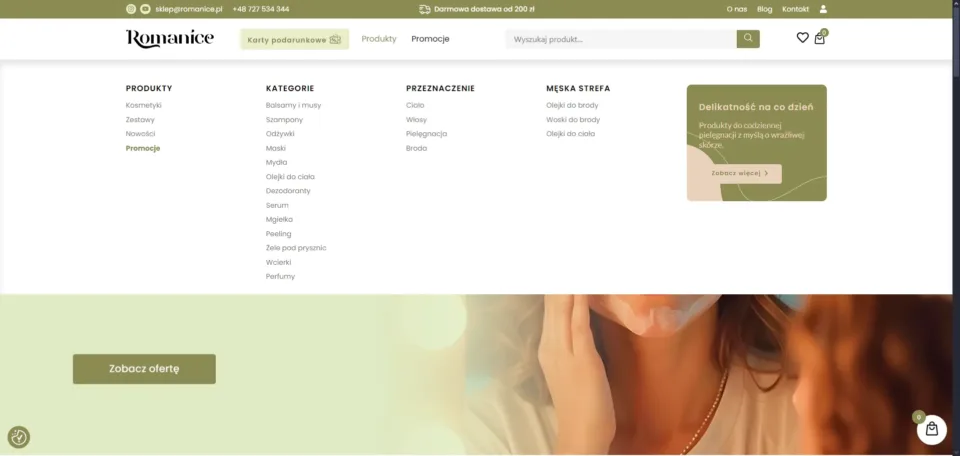Open Odżywki category
960x456 pixels.
tap(280, 133)
